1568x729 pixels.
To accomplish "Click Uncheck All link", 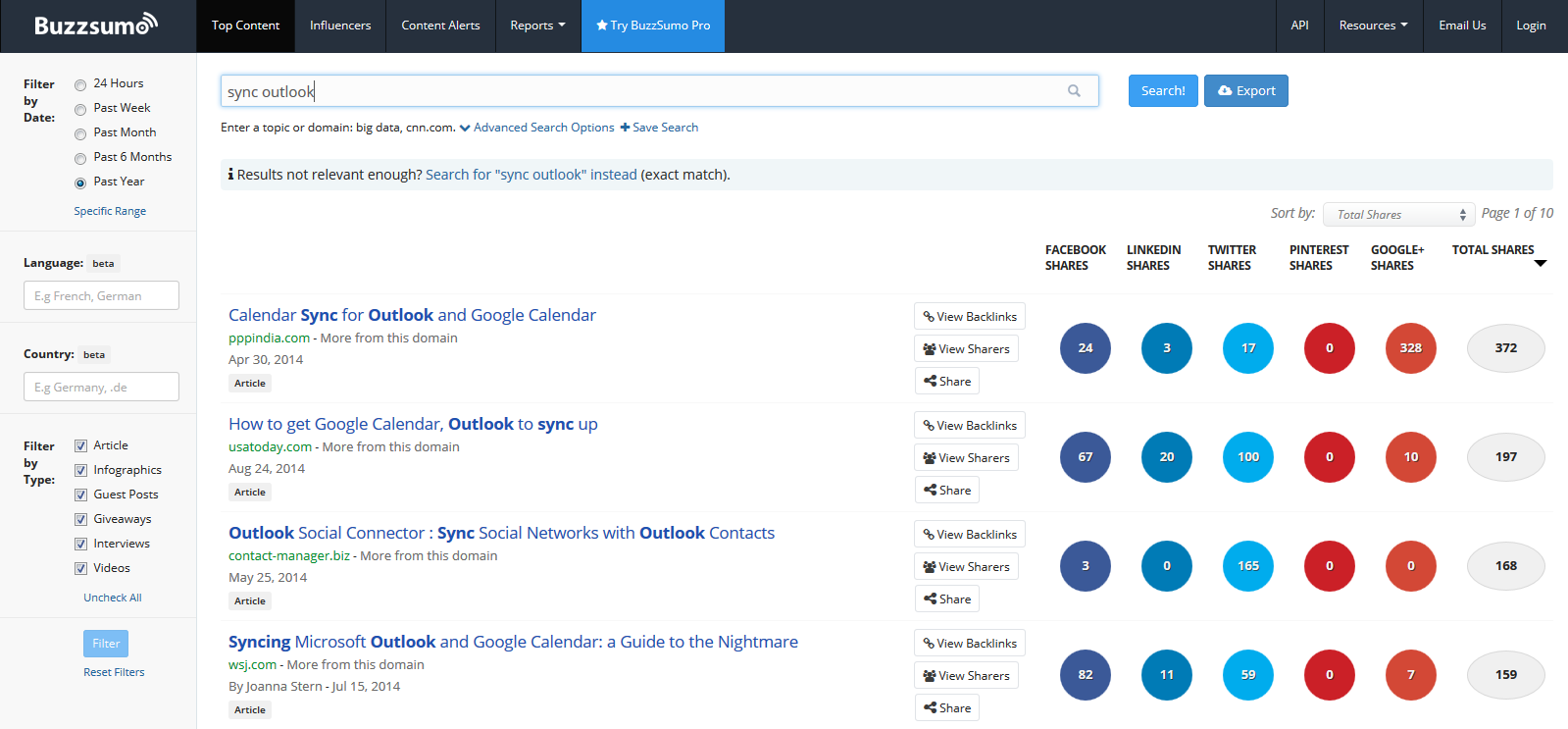I will pos(113,598).
